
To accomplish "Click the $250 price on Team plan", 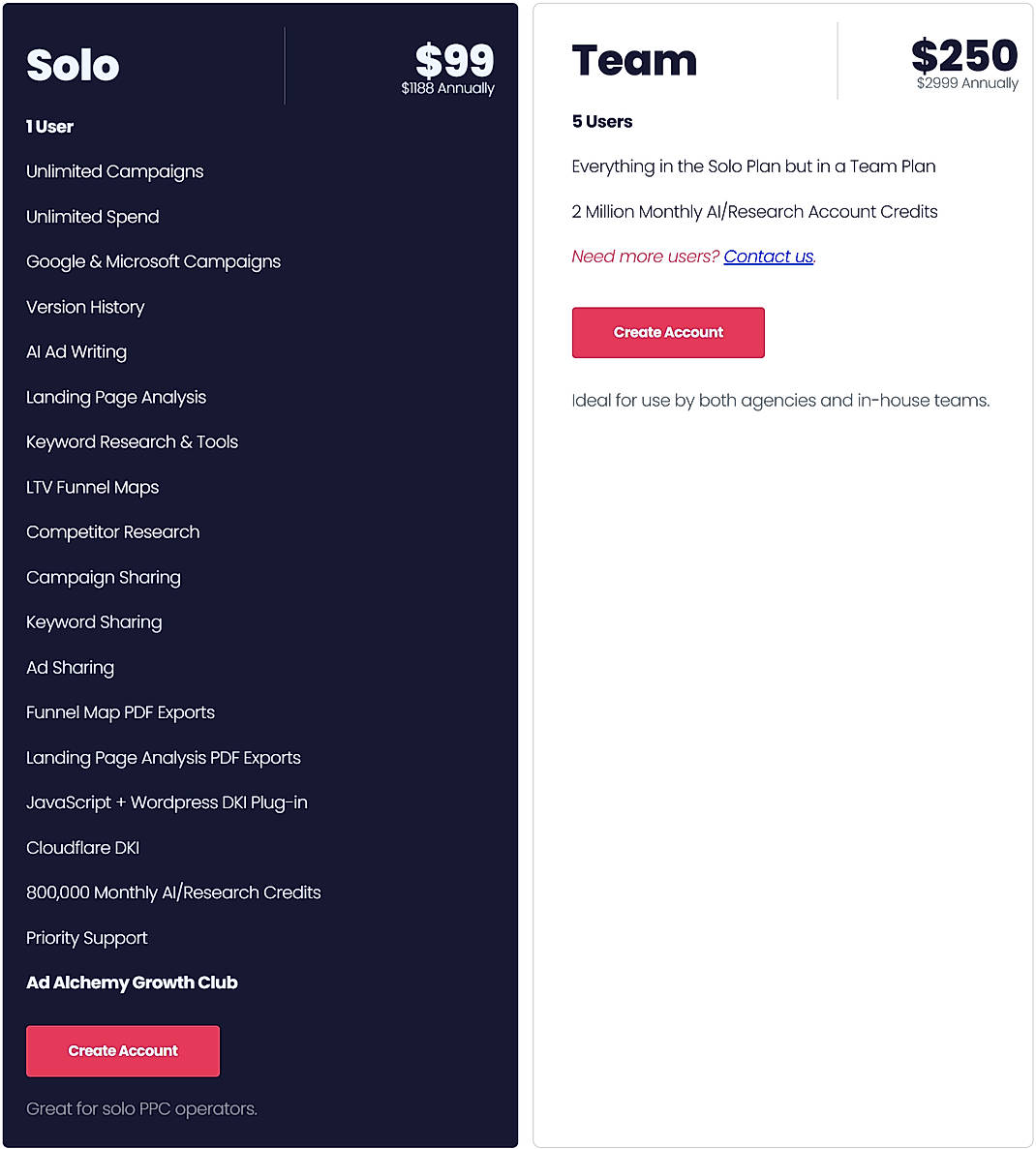I will point(964,56).
